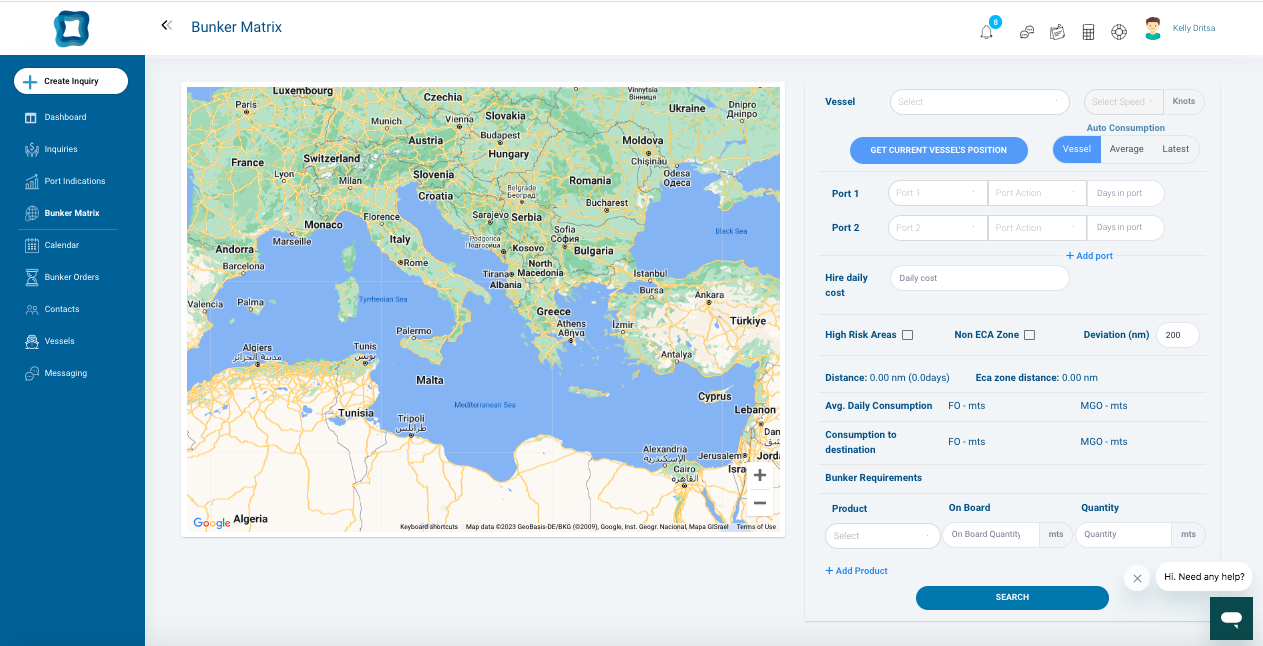The width and height of the screenshot is (1263, 646).
Task: Open Inquiries from the sidebar
Action: pyautogui.click(x=61, y=149)
